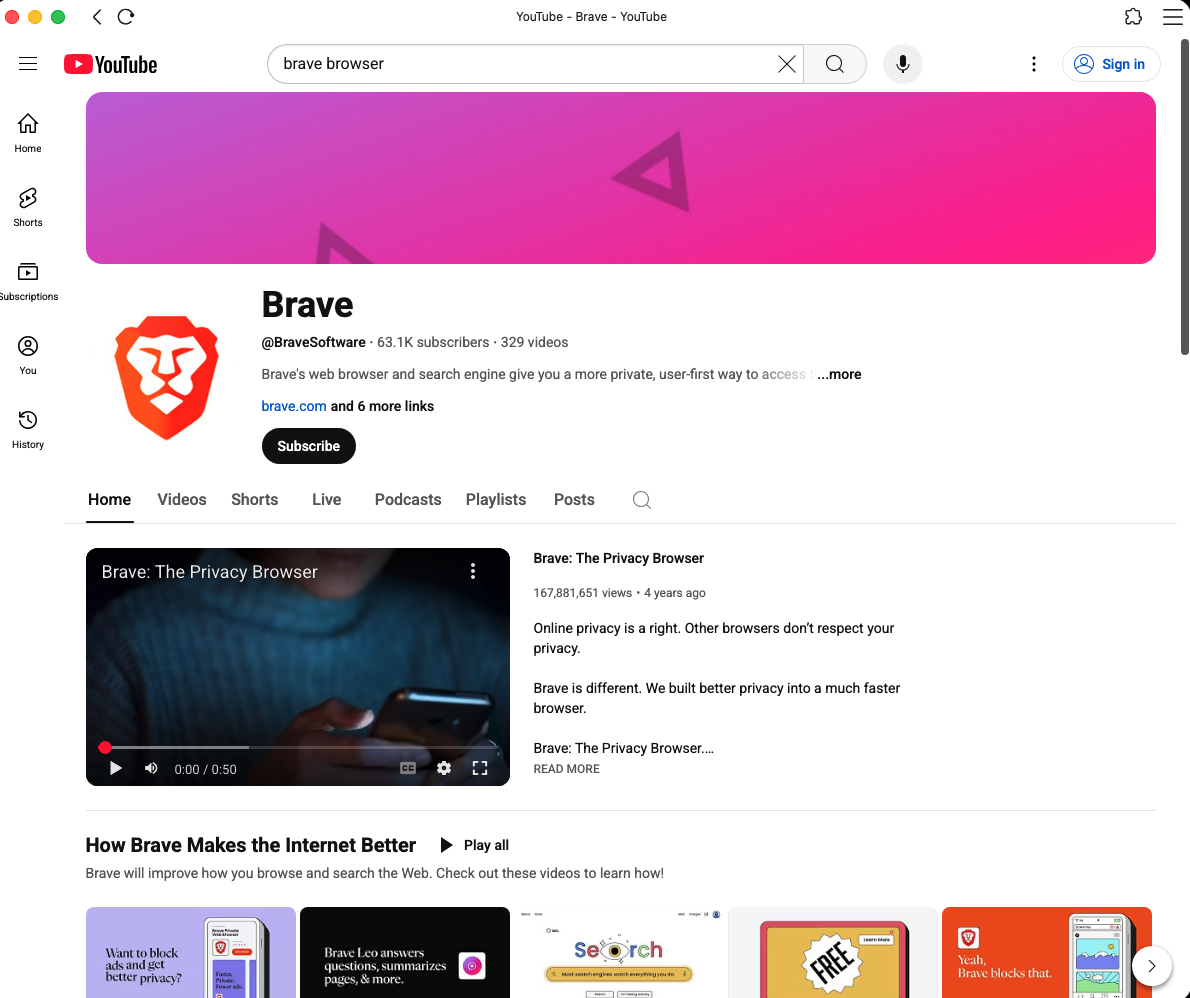Select the channel Home tab
This screenshot has height=998, width=1190.
pos(109,499)
